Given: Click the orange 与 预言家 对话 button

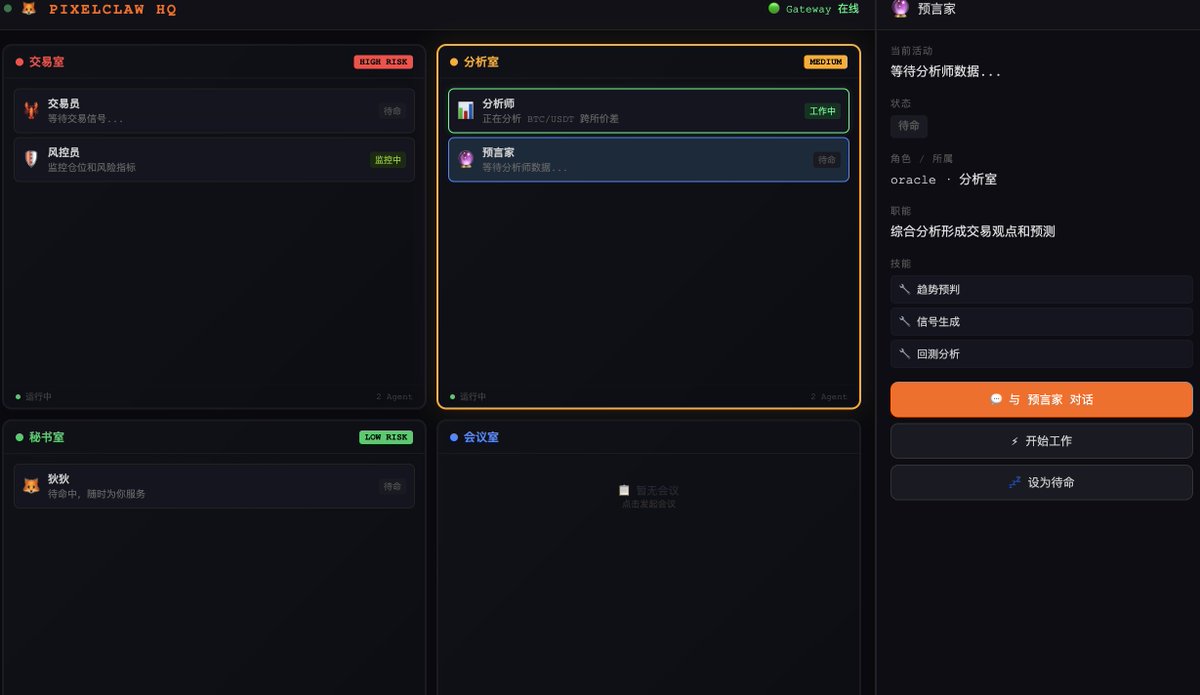Looking at the screenshot, I should pyautogui.click(x=1041, y=399).
